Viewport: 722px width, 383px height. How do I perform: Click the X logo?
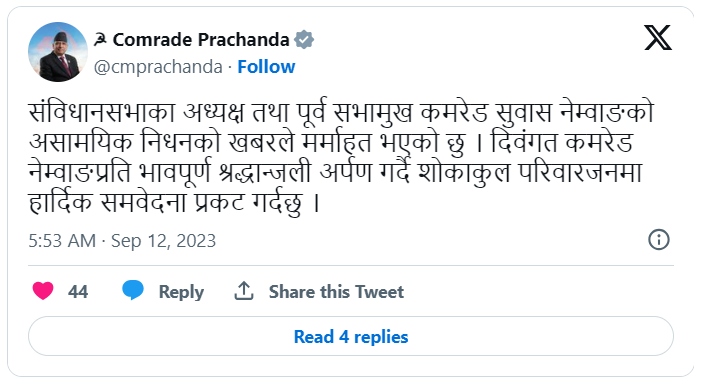click(658, 38)
